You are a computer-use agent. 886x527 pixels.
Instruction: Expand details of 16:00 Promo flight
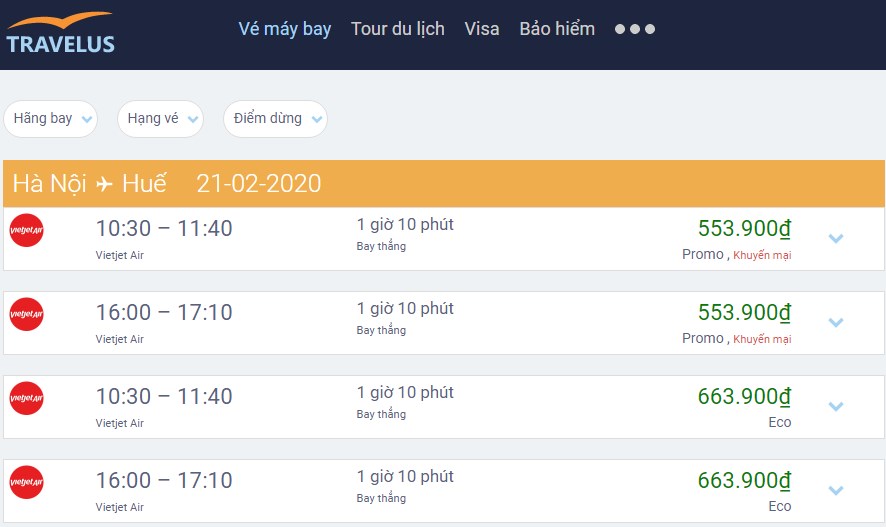[836, 323]
